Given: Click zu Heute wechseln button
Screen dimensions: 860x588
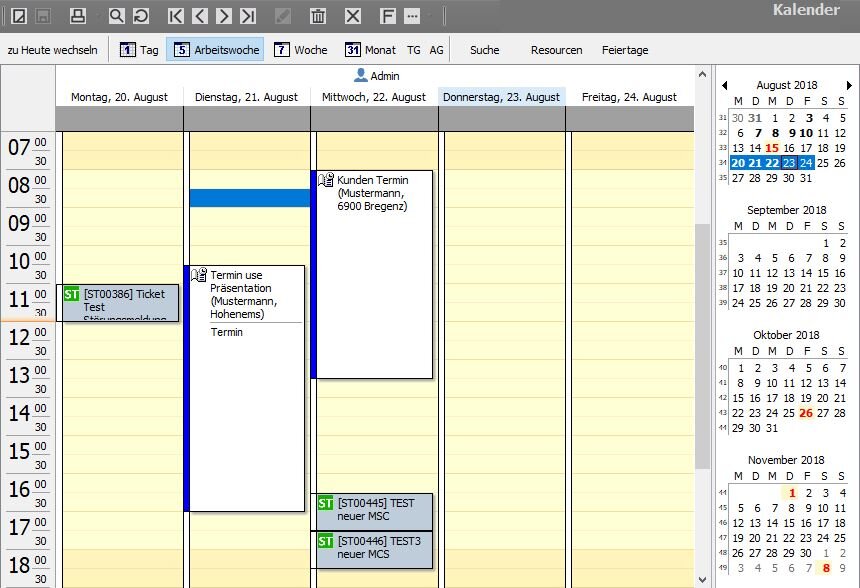Looking at the screenshot, I should 52,50.
